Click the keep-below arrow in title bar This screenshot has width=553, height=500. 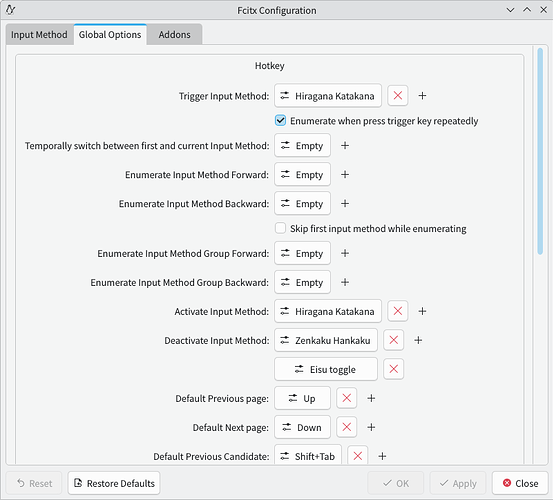click(510, 10)
